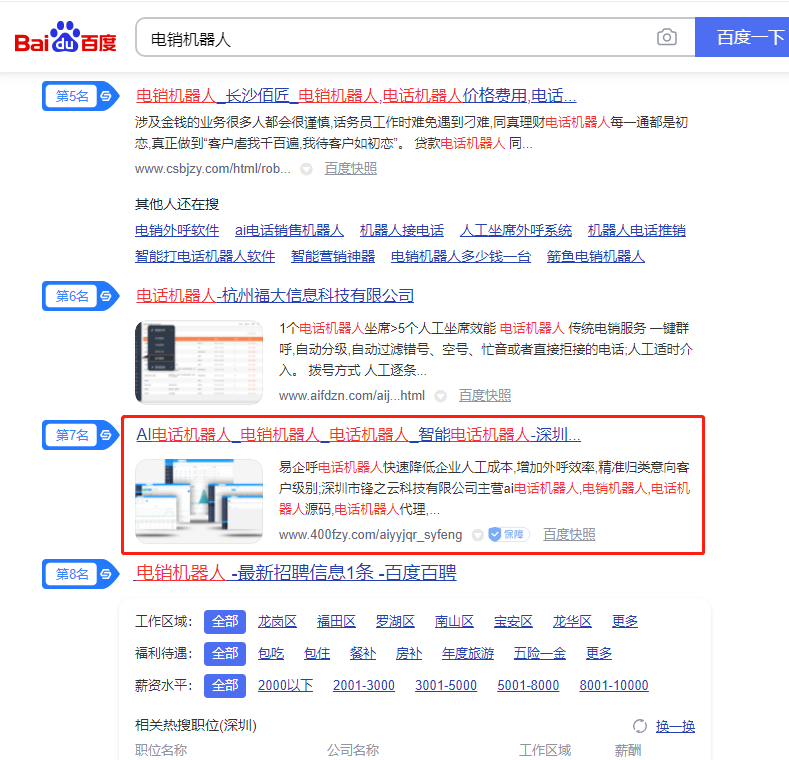Filter work area by 罗湖区

tap(395, 622)
